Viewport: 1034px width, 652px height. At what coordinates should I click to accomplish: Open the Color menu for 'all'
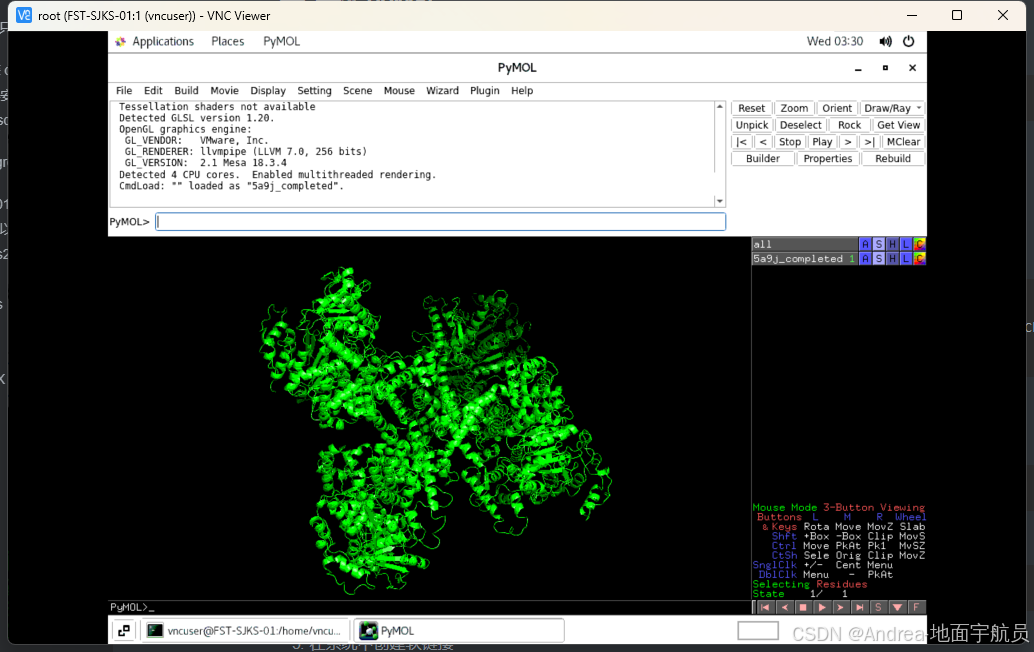click(x=919, y=245)
